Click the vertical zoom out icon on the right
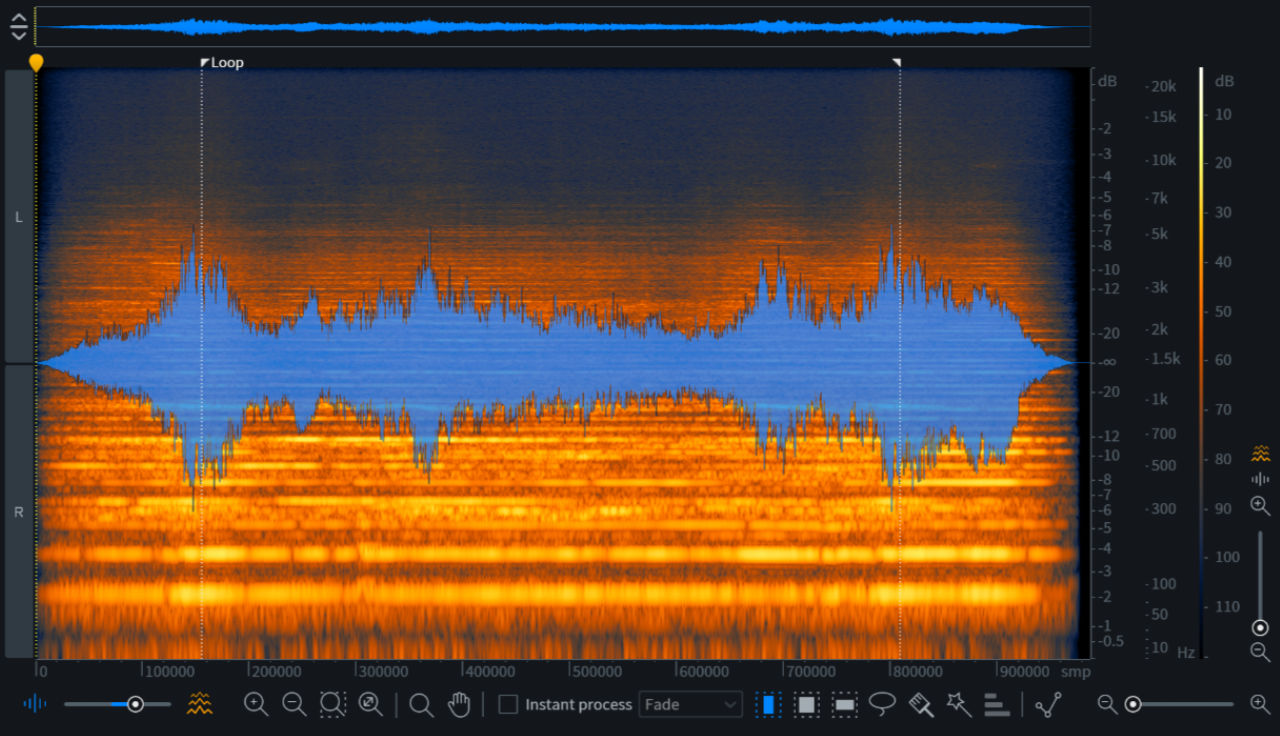This screenshot has width=1280, height=736. 1260,652
